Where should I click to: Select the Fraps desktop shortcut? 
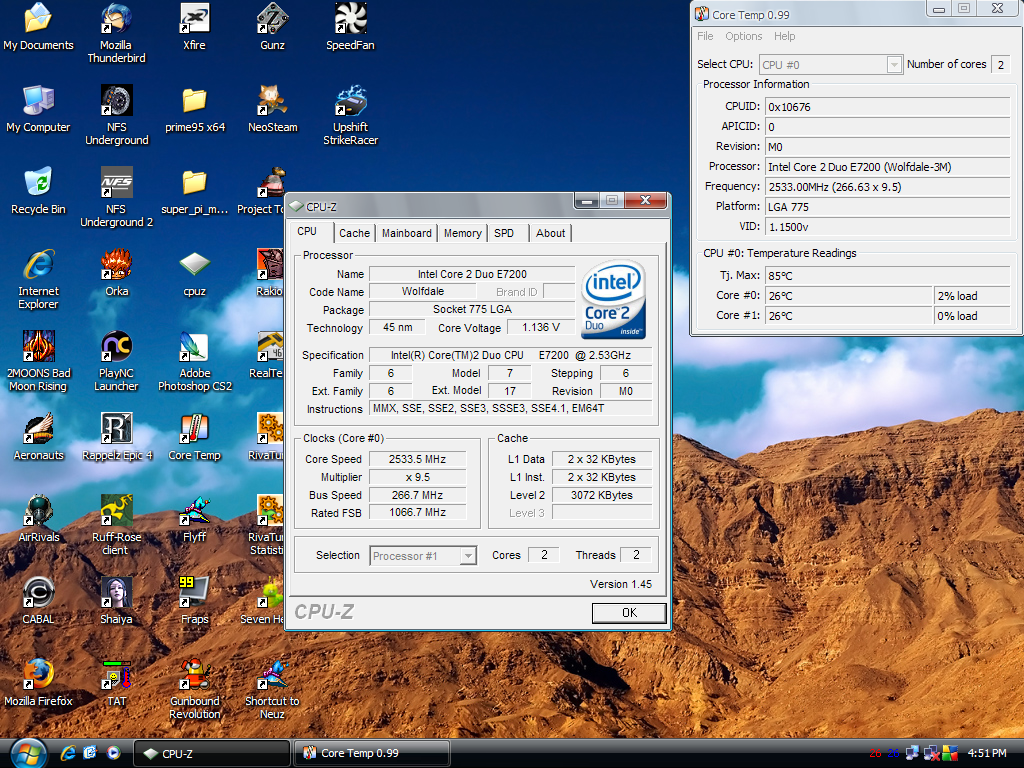[x=195, y=601]
